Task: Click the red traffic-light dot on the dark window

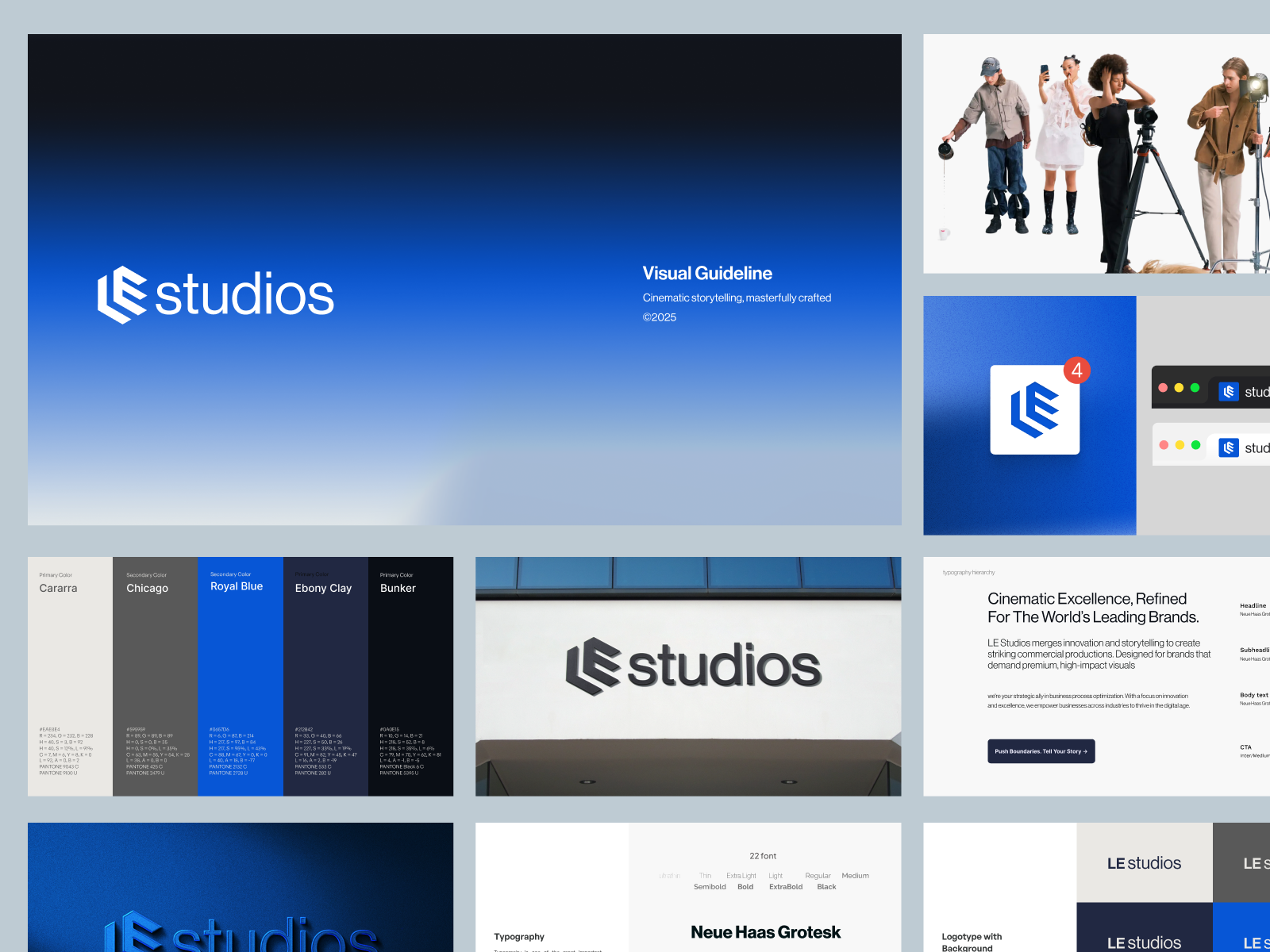Action: coord(1163,388)
